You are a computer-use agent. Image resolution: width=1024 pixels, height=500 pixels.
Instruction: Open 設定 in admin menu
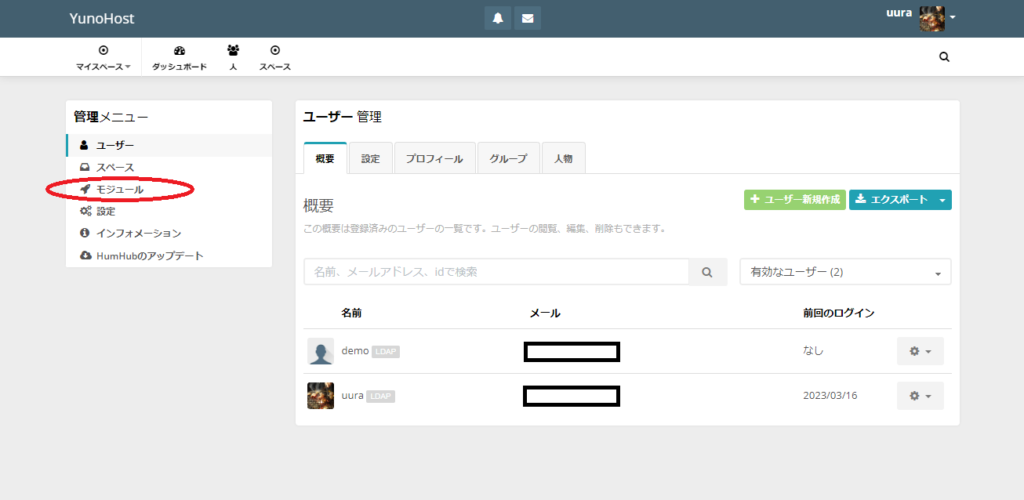[x=169, y=211]
